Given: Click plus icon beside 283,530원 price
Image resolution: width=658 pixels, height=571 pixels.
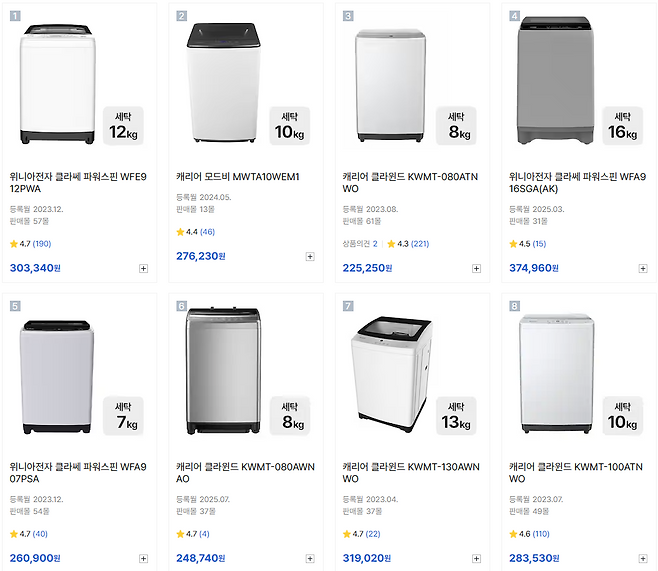Looking at the screenshot, I should [643, 558].
